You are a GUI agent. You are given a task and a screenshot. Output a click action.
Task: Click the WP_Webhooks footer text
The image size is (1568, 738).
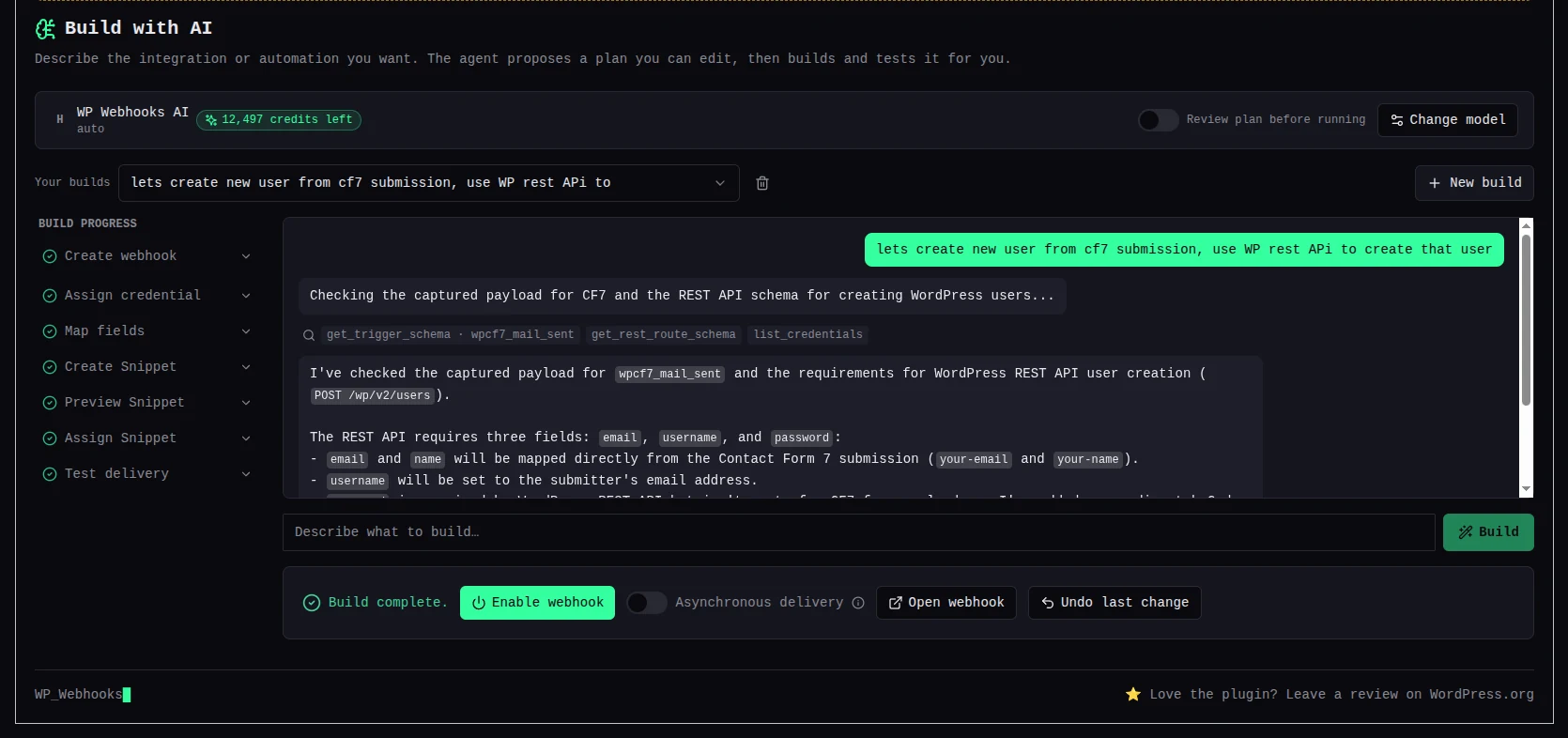coord(79,695)
